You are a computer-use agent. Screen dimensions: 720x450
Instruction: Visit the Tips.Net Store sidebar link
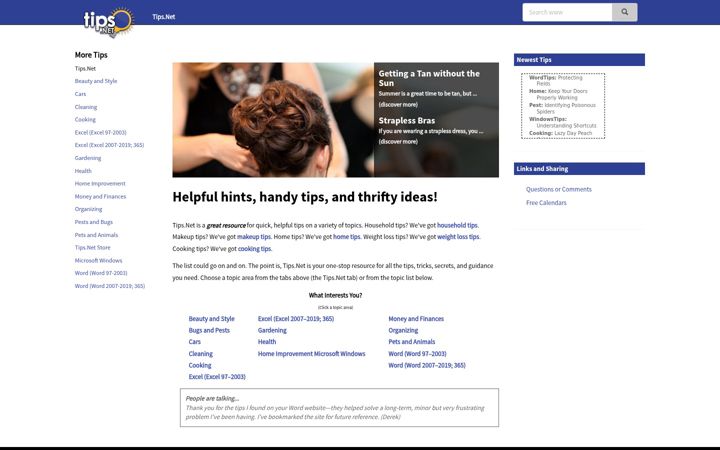[x=92, y=248]
